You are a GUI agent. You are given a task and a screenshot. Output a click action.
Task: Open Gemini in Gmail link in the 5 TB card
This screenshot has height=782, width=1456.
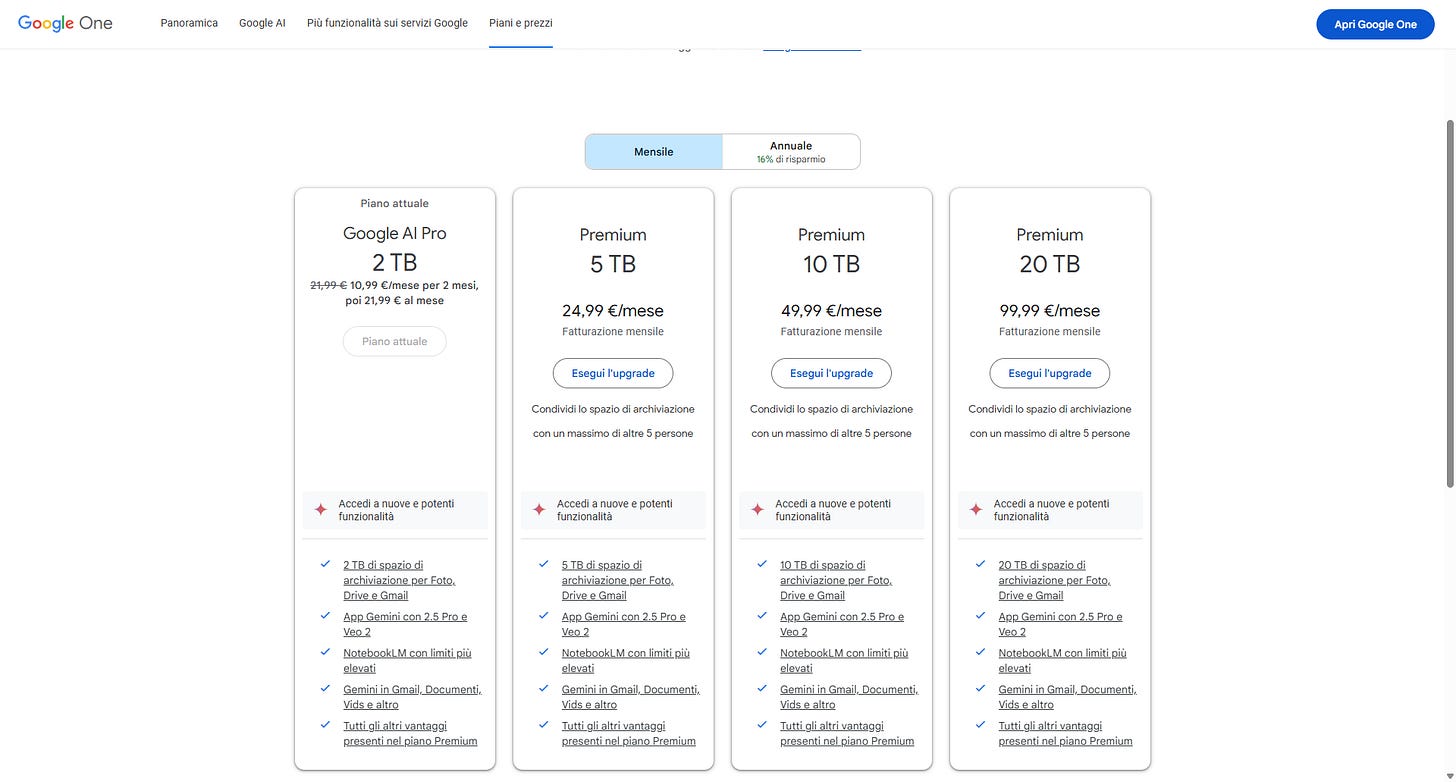tap(630, 697)
